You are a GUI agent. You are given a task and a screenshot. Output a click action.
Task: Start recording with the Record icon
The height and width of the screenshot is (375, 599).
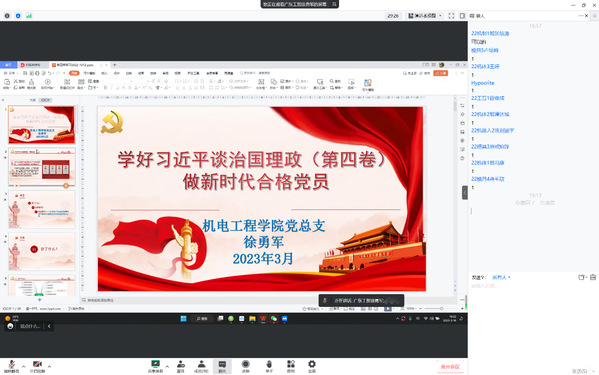pyautogui.click(x=246, y=366)
